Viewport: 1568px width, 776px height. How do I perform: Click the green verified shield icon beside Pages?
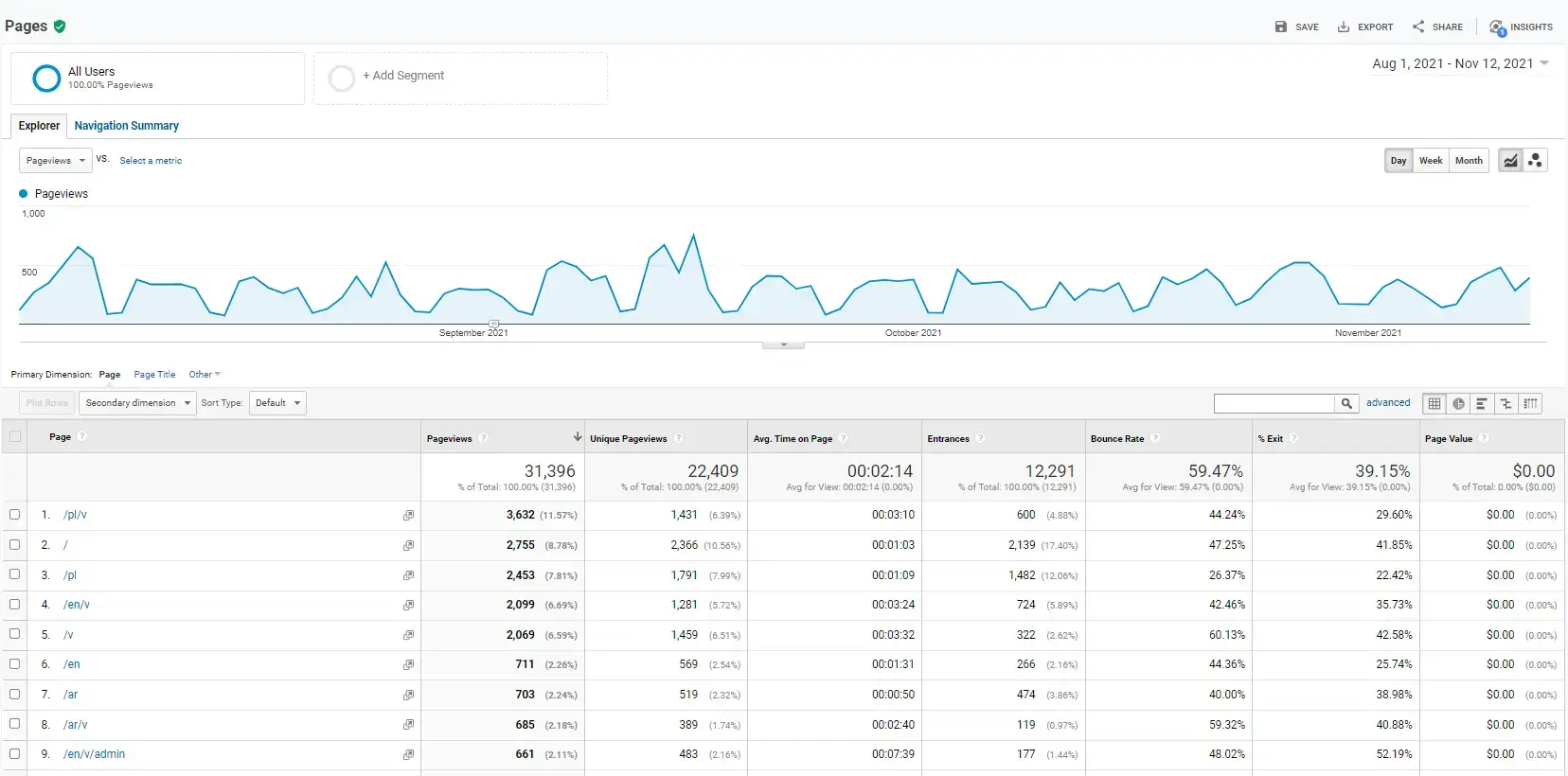coord(60,26)
